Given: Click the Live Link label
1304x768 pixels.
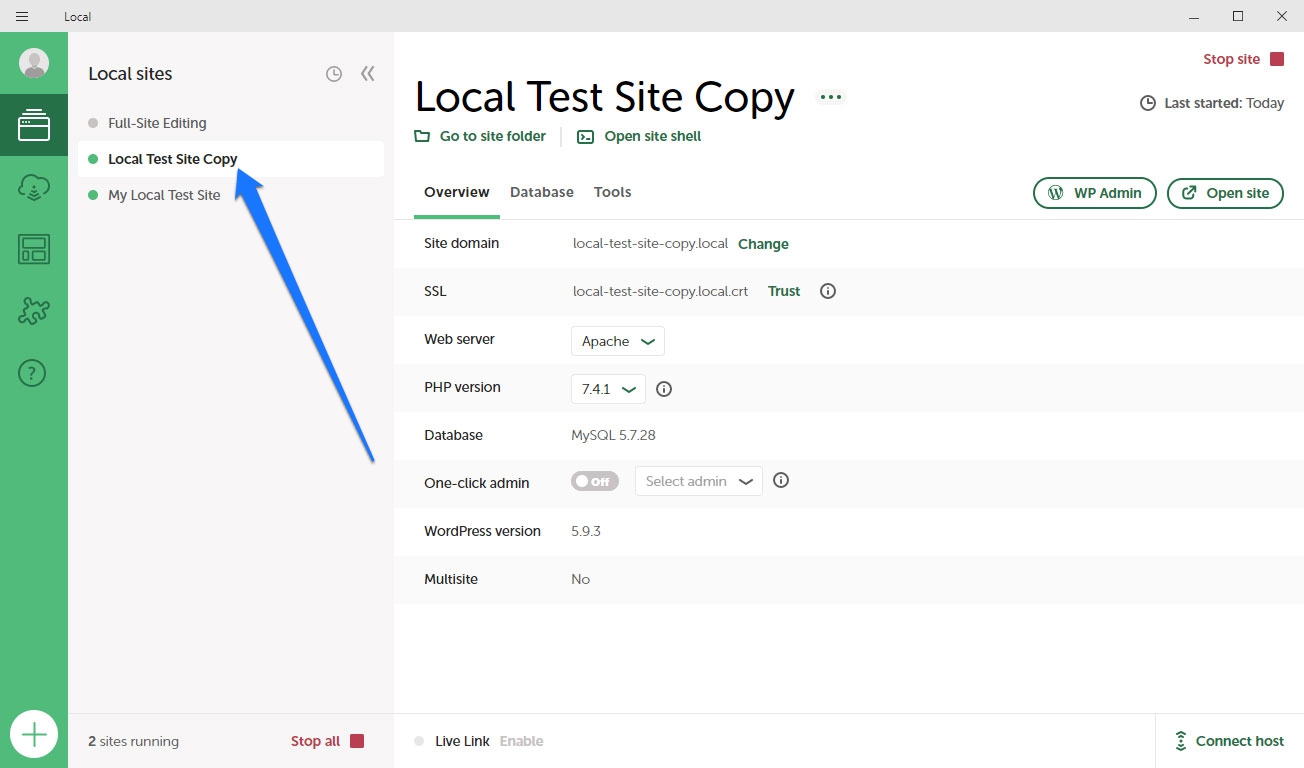Looking at the screenshot, I should [462, 741].
